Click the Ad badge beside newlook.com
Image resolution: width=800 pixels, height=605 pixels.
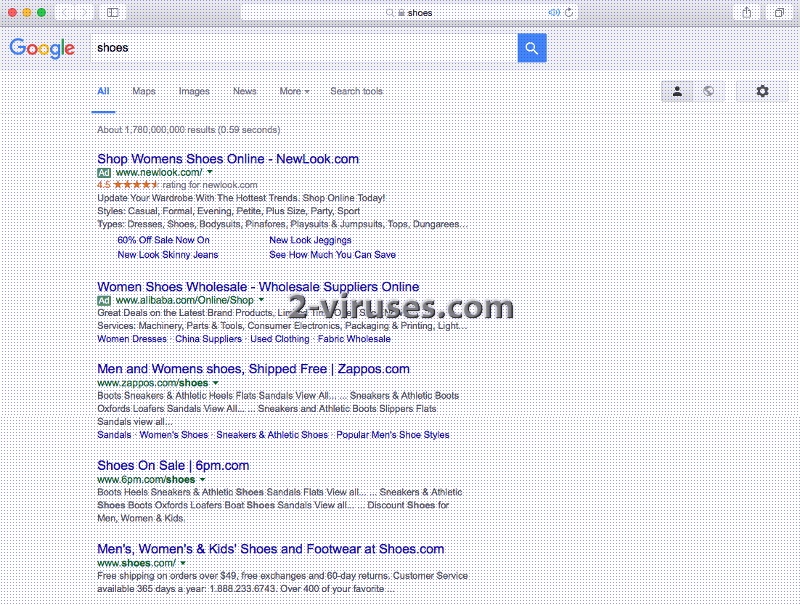pos(104,173)
